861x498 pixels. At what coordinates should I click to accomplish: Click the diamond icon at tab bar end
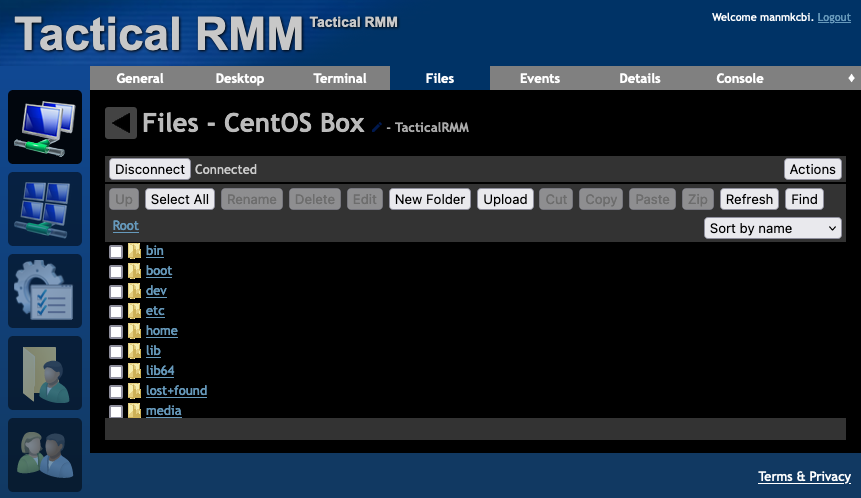(x=851, y=78)
